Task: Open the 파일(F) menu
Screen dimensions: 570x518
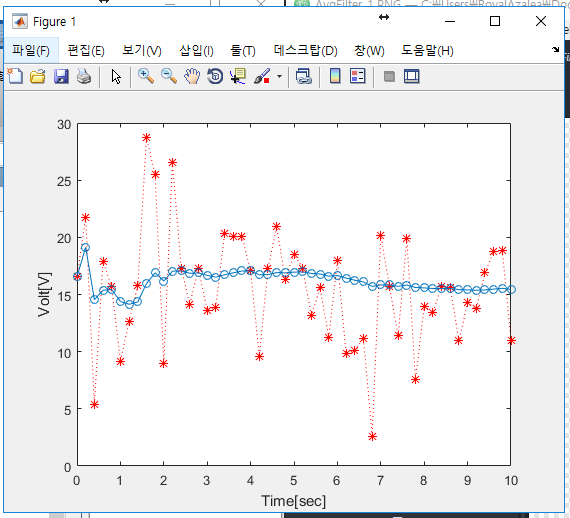Action: [x=31, y=51]
